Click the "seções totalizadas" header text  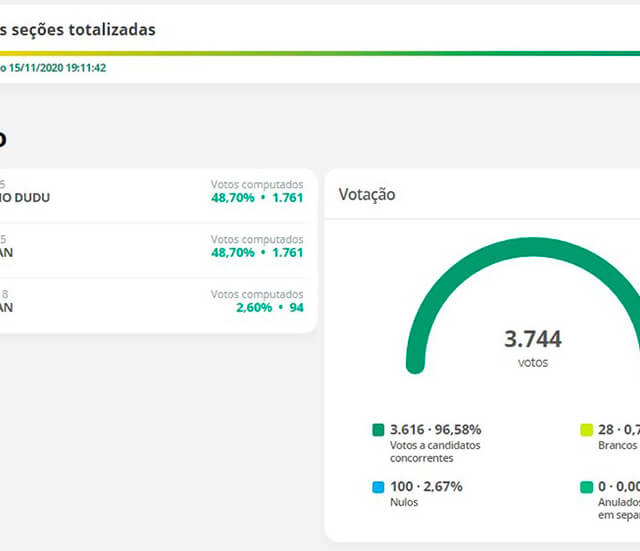coord(80,30)
